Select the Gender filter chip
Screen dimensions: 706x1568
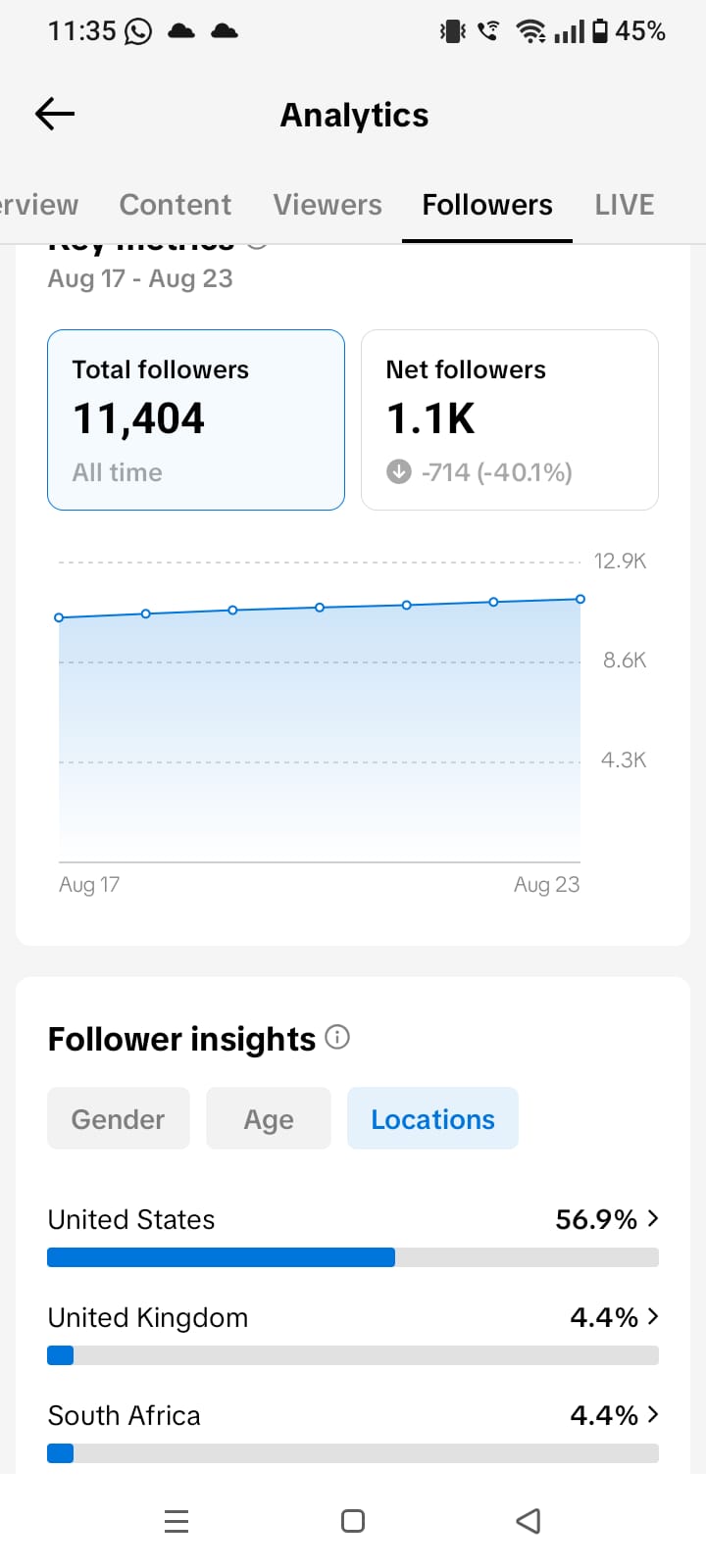tap(119, 1118)
